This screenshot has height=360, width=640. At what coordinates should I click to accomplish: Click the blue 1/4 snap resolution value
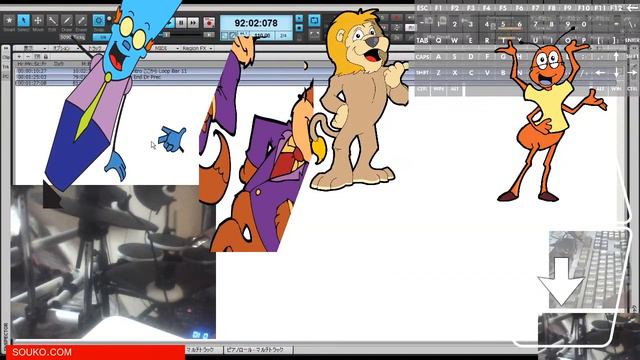pyautogui.click(x=102, y=37)
